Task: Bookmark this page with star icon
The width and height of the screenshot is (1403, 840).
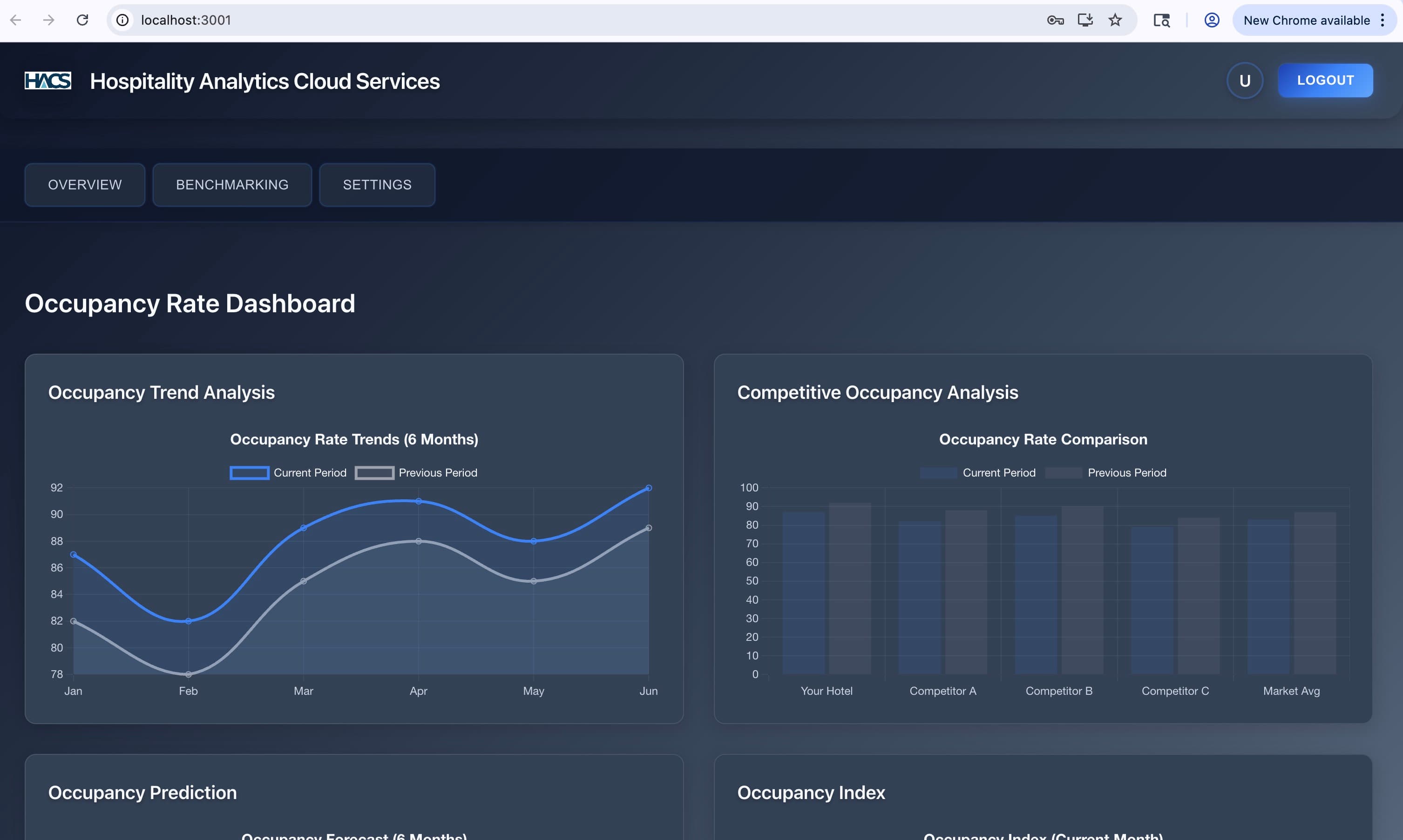Action: (1115, 20)
